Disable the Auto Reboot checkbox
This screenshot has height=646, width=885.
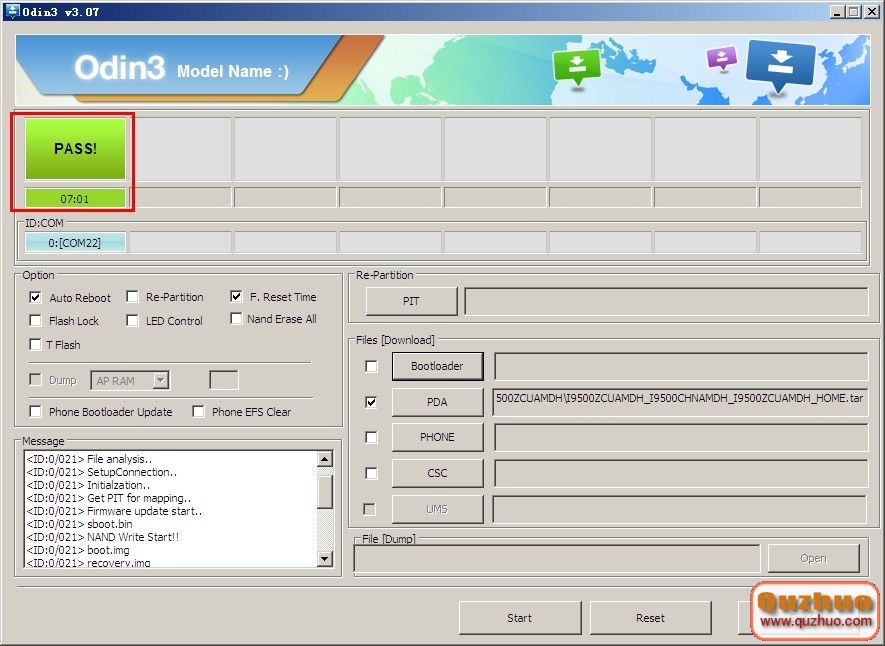(36, 297)
